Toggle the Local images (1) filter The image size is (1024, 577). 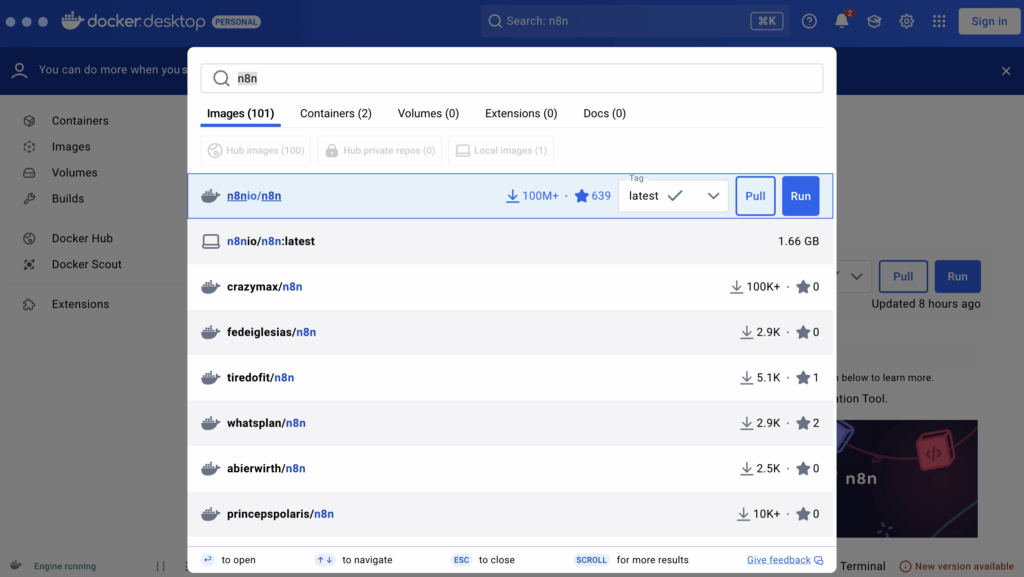pyautogui.click(x=501, y=151)
